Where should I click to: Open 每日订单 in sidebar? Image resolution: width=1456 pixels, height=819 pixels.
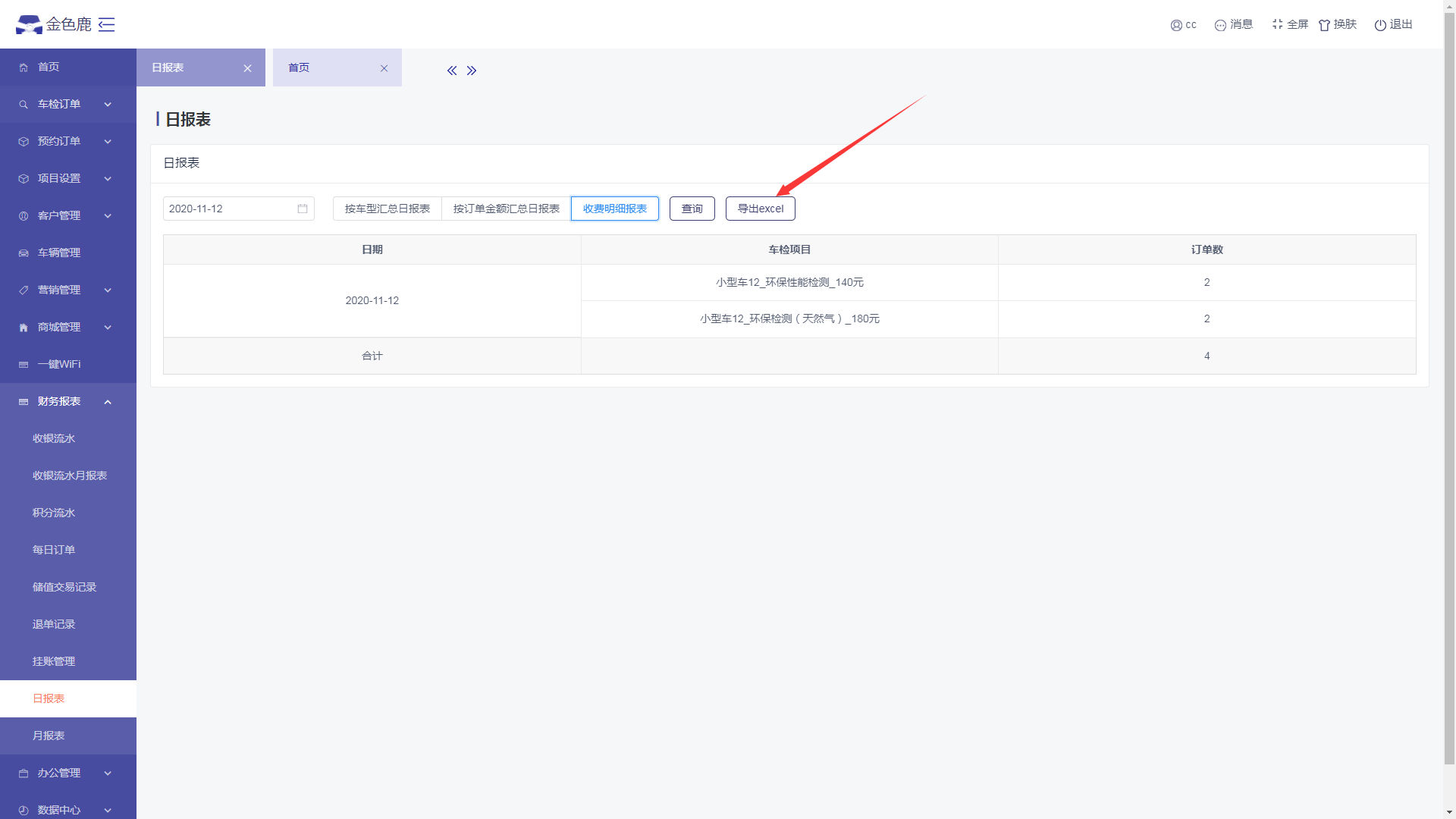click(x=68, y=550)
